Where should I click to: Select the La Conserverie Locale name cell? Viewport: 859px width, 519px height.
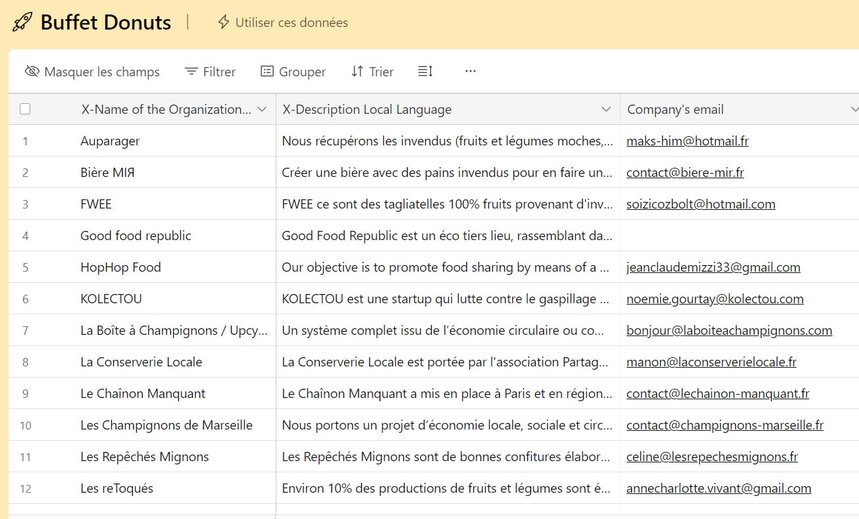coord(142,362)
